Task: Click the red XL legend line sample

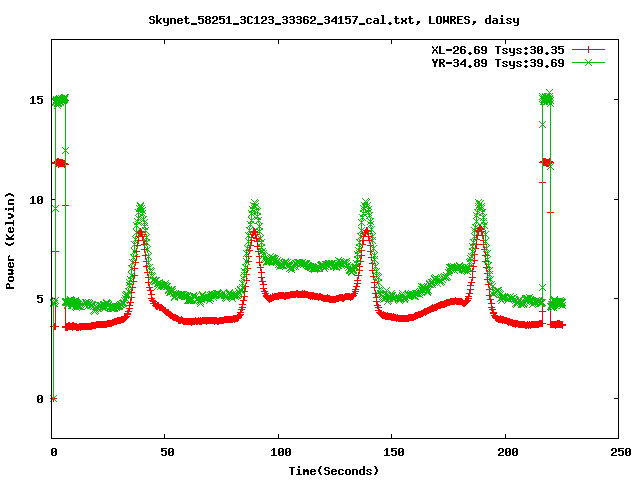Action: pos(588,50)
